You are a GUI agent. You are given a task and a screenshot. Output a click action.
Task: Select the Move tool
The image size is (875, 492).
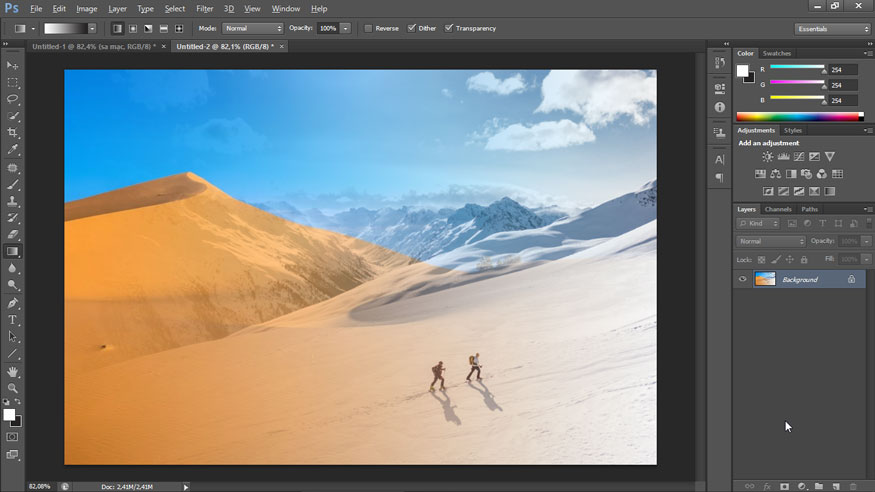coord(13,65)
